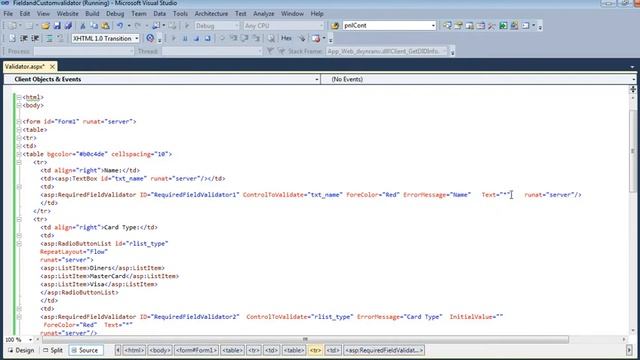Click the Diners ListItem code line
Image resolution: width=640 pixels, height=360 pixels.
click(102, 268)
